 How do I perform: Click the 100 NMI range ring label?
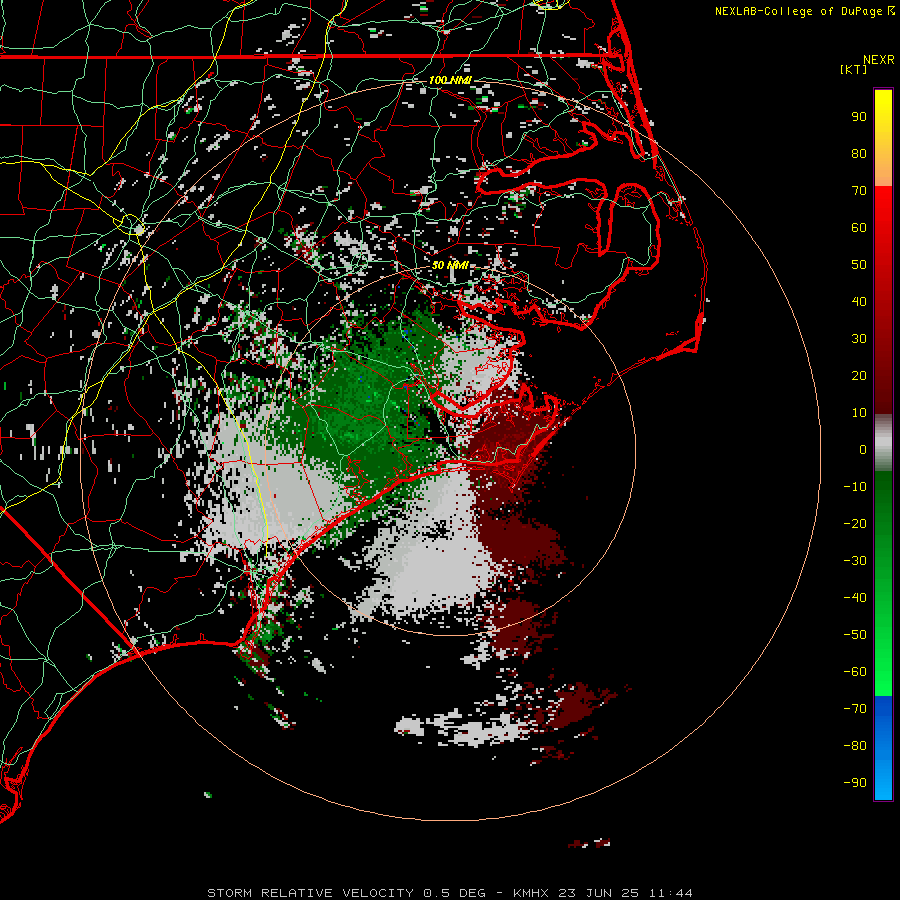pos(450,80)
